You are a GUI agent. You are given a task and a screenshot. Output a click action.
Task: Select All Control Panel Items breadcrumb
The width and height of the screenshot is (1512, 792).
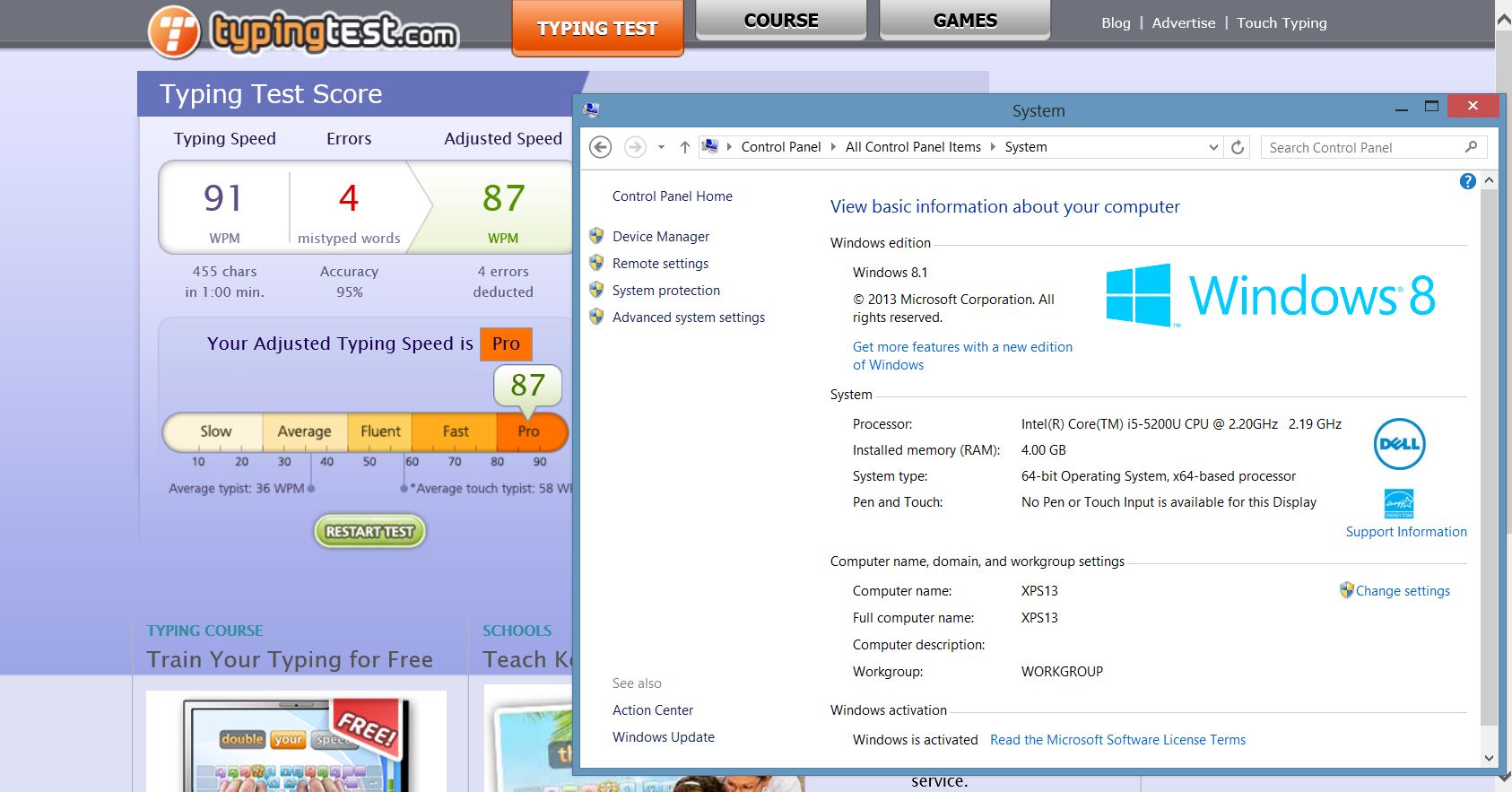tap(913, 147)
